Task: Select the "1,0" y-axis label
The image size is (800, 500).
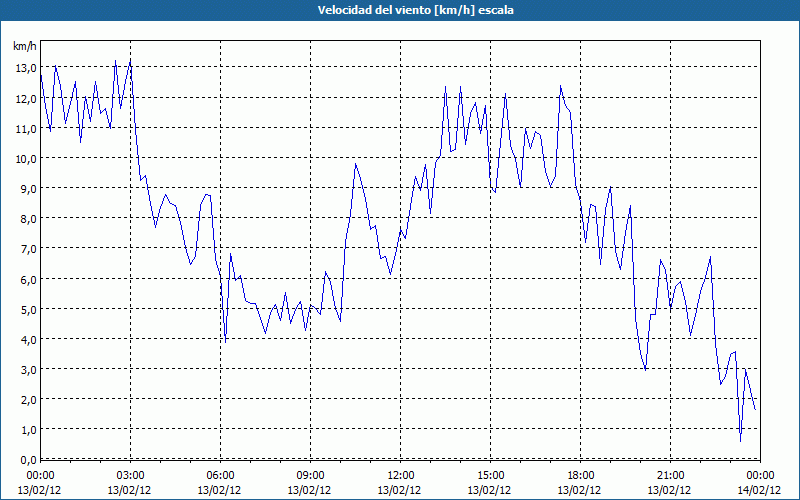Action: pos(28,430)
